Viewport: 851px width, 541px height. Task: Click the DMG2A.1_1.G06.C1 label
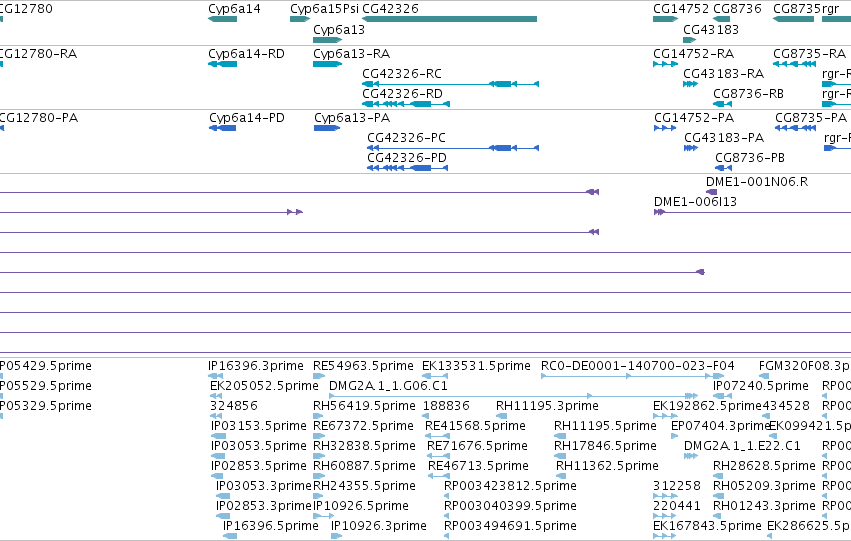tap(389, 386)
